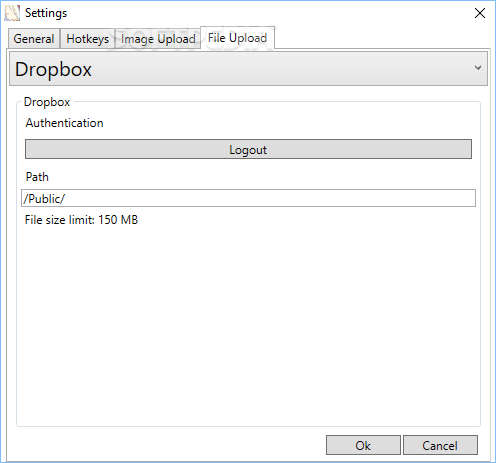Click the Logout button
The width and height of the screenshot is (496, 463).
point(248,149)
